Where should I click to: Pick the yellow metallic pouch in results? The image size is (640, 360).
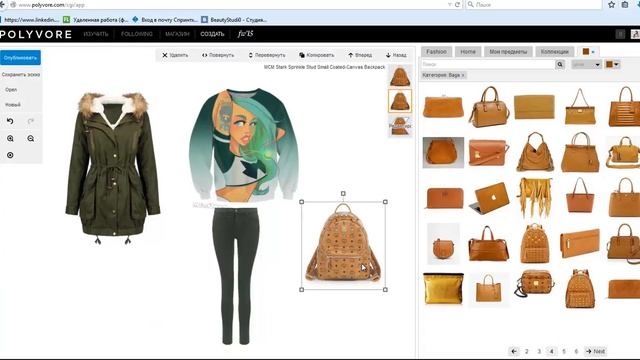(x=443, y=289)
